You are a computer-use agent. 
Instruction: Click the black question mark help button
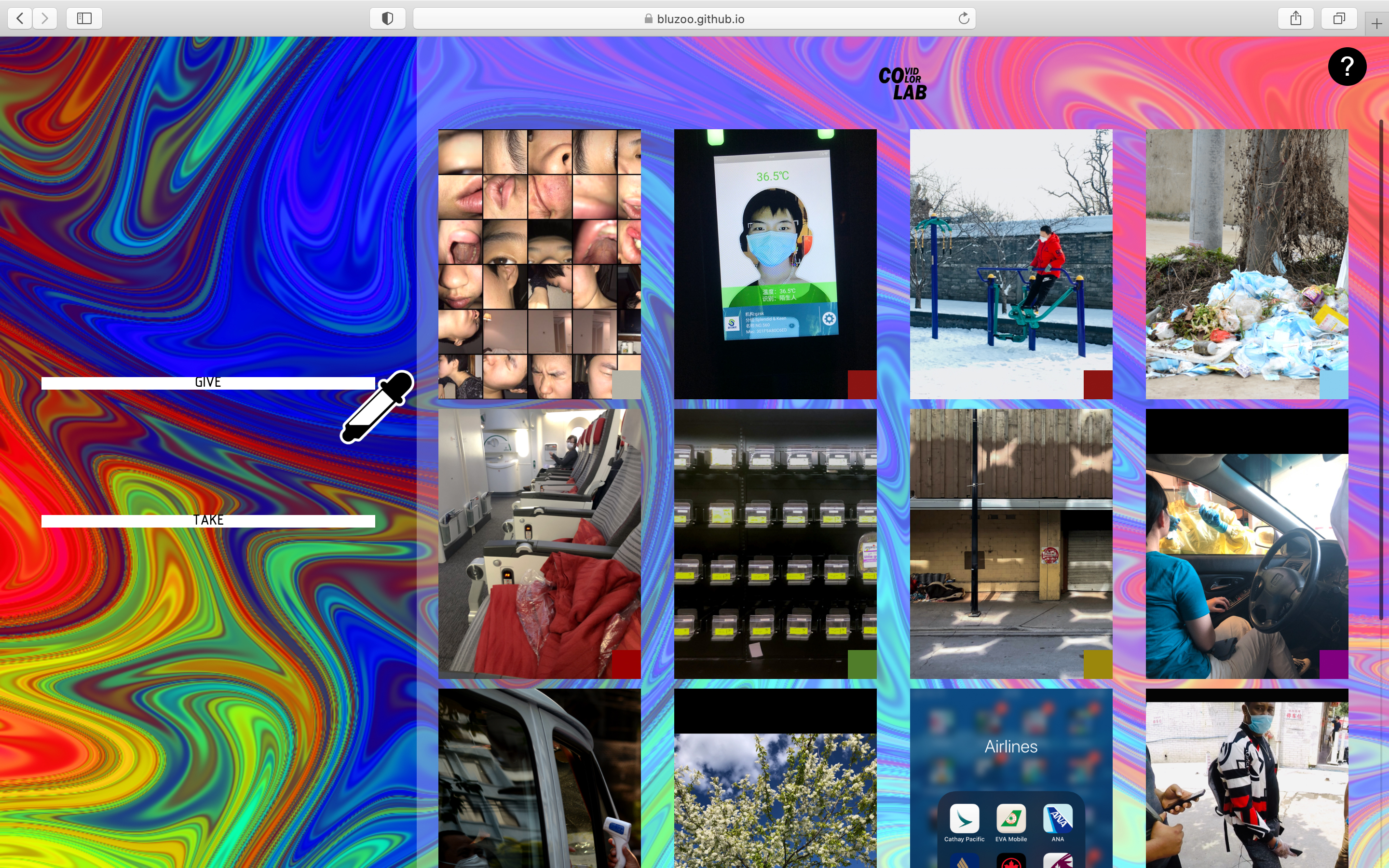tap(1347, 67)
